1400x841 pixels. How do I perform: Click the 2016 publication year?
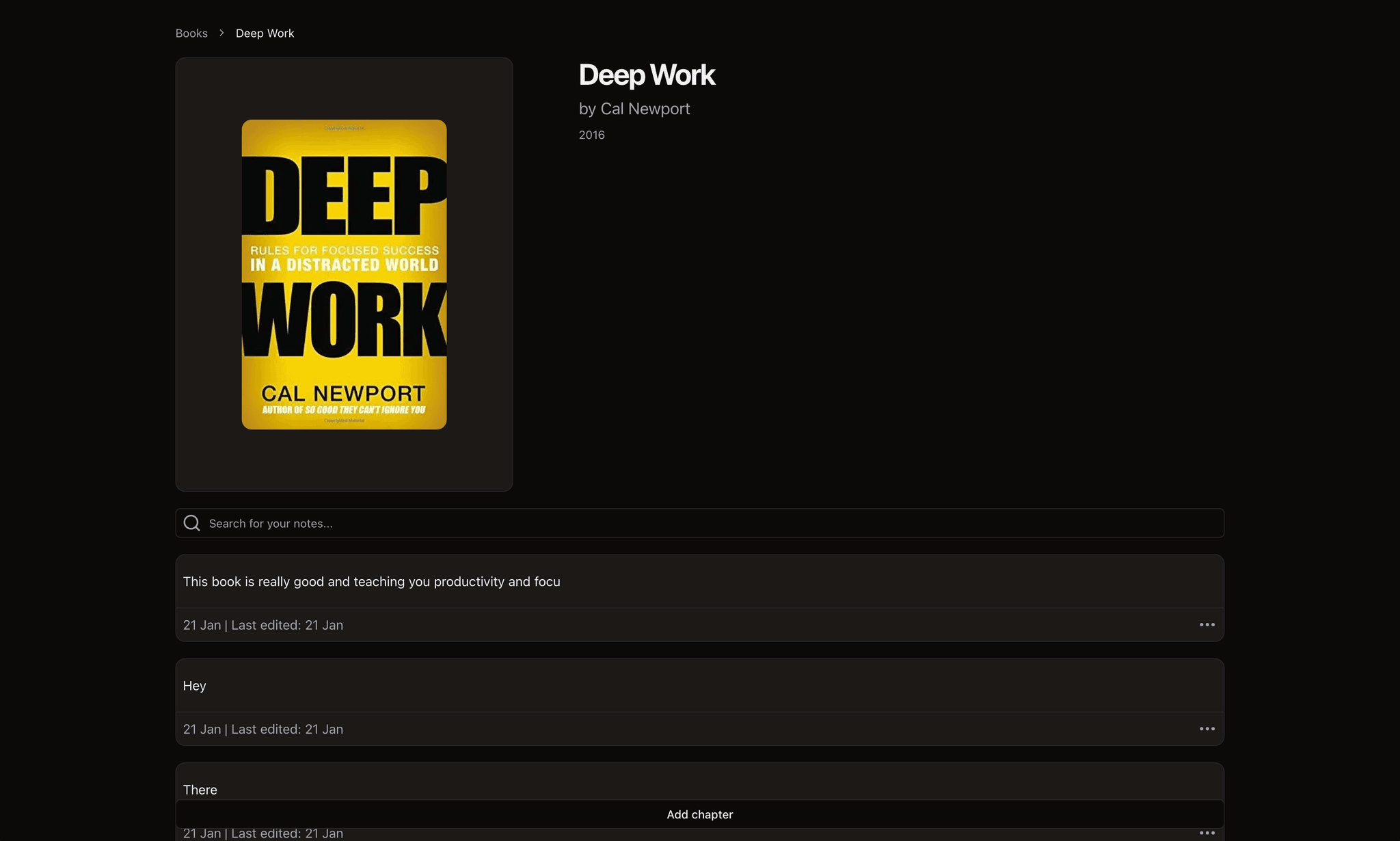(591, 135)
